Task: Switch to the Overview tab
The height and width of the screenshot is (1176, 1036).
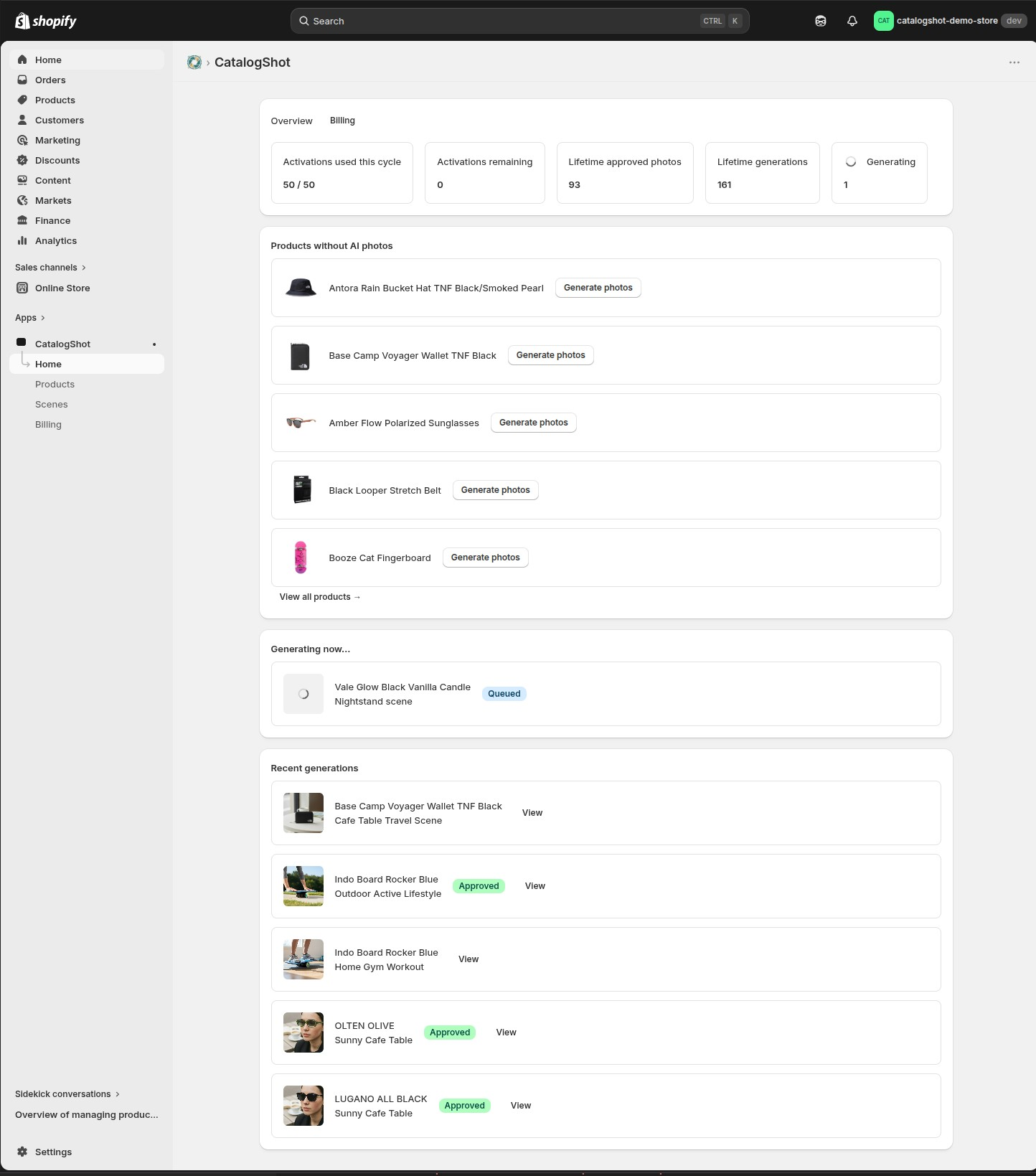Action: (292, 121)
